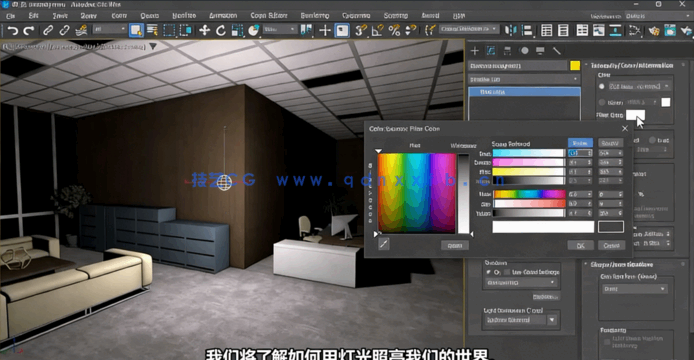Switch to the Display command panel
The width and height of the screenshot is (694, 360).
pyautogui.click(x=540, y=51)
